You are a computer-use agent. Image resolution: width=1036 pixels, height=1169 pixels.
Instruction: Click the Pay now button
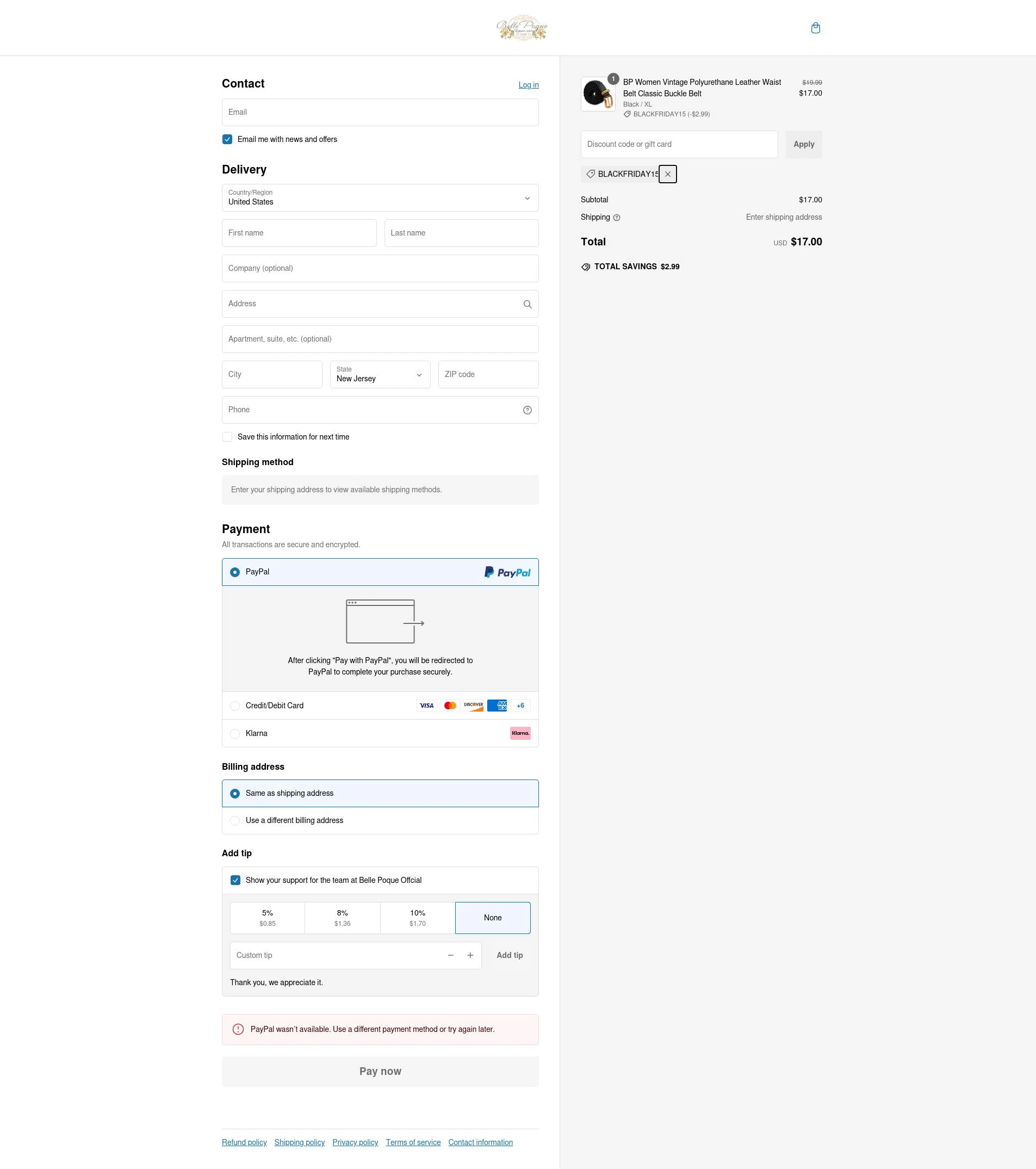click(380, 1071)
